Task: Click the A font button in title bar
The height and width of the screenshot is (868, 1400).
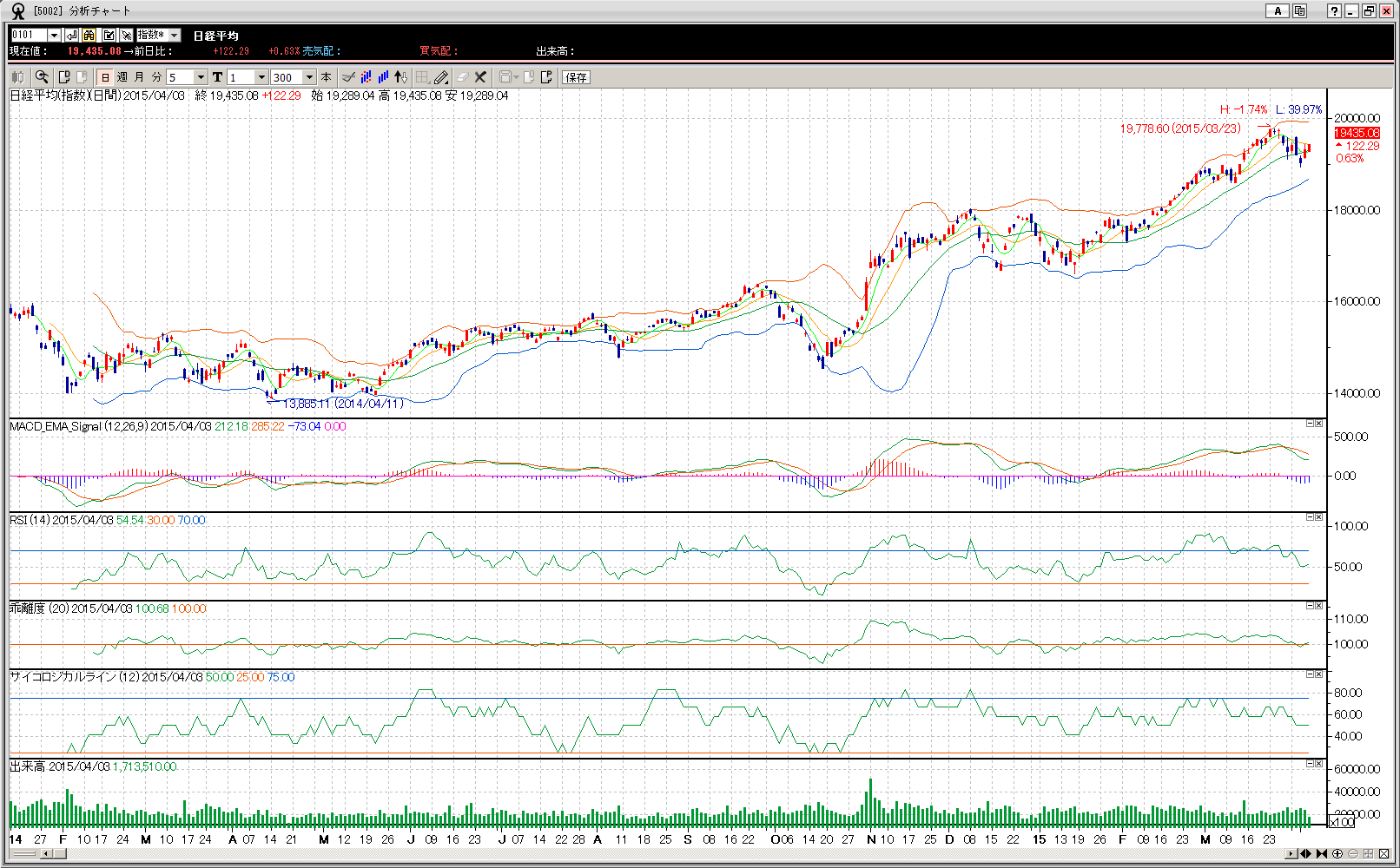Action: (1277, 11)
